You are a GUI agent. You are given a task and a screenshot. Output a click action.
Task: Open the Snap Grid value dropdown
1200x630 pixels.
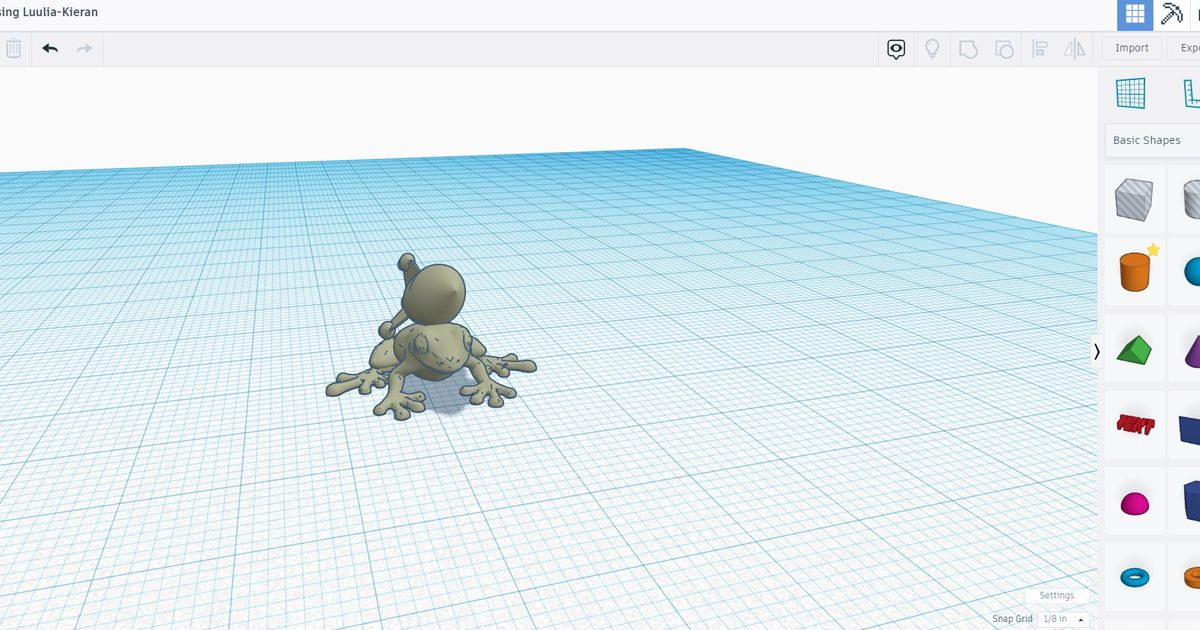coord(1062,618)
